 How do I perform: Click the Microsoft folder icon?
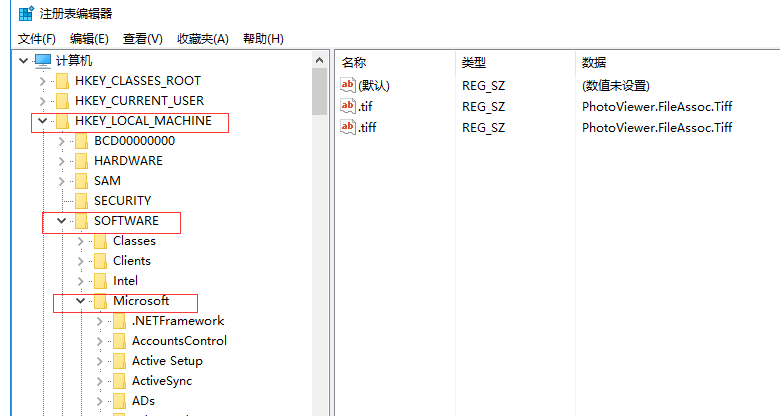tap(100, 301)
